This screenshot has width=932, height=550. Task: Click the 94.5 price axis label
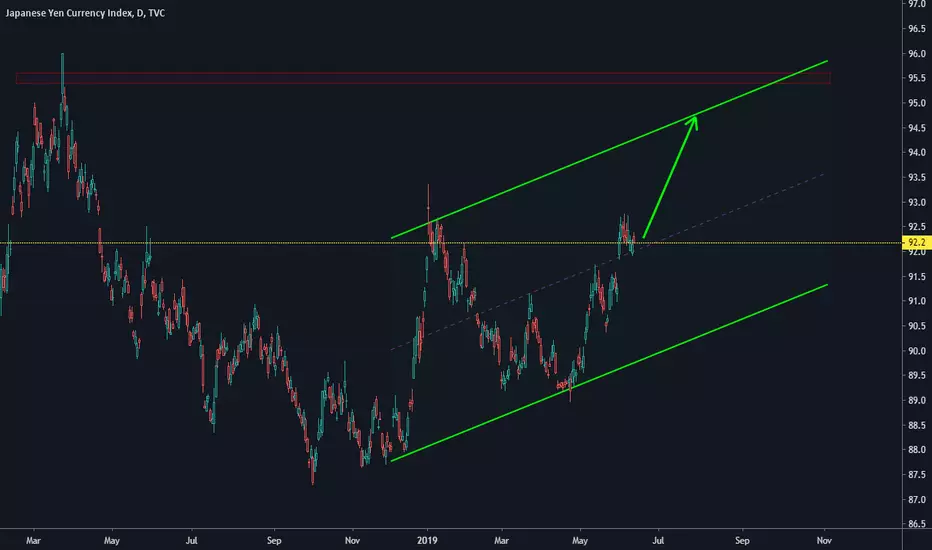917,128
